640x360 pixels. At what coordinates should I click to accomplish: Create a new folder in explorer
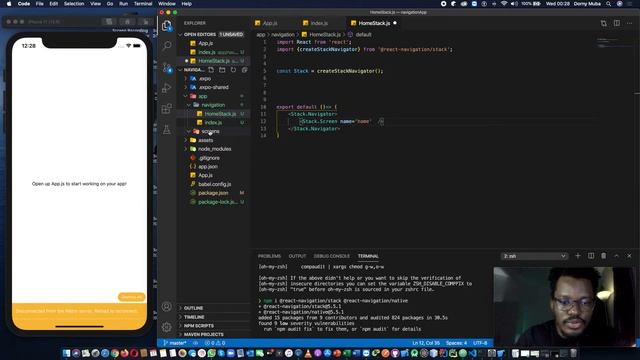[222, 70]
